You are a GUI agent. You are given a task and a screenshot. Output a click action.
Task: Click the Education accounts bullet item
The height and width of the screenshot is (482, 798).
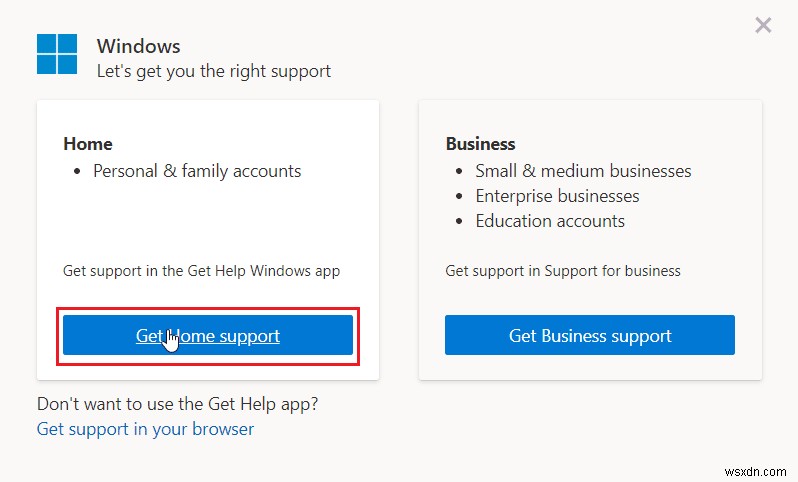(550, 221)
